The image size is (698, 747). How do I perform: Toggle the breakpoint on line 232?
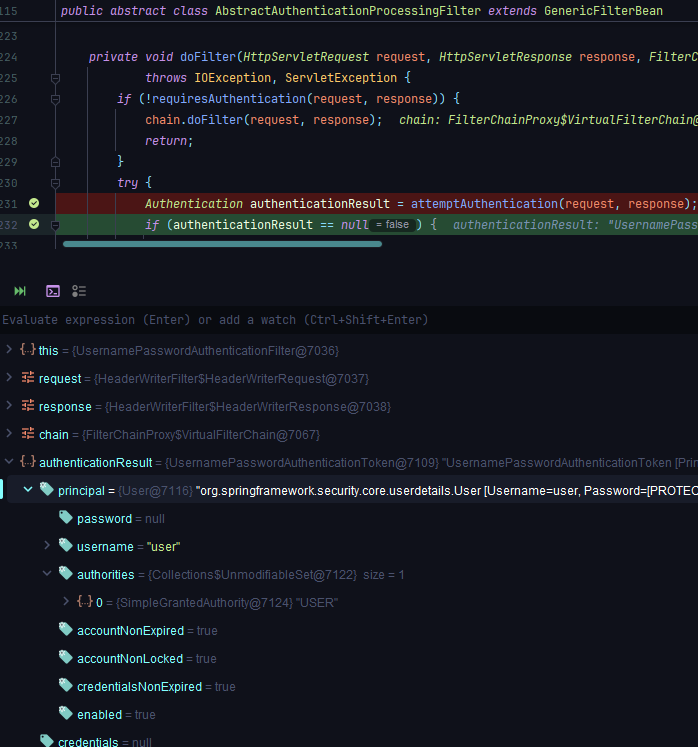pyautogui.click(x=33, y=224)
